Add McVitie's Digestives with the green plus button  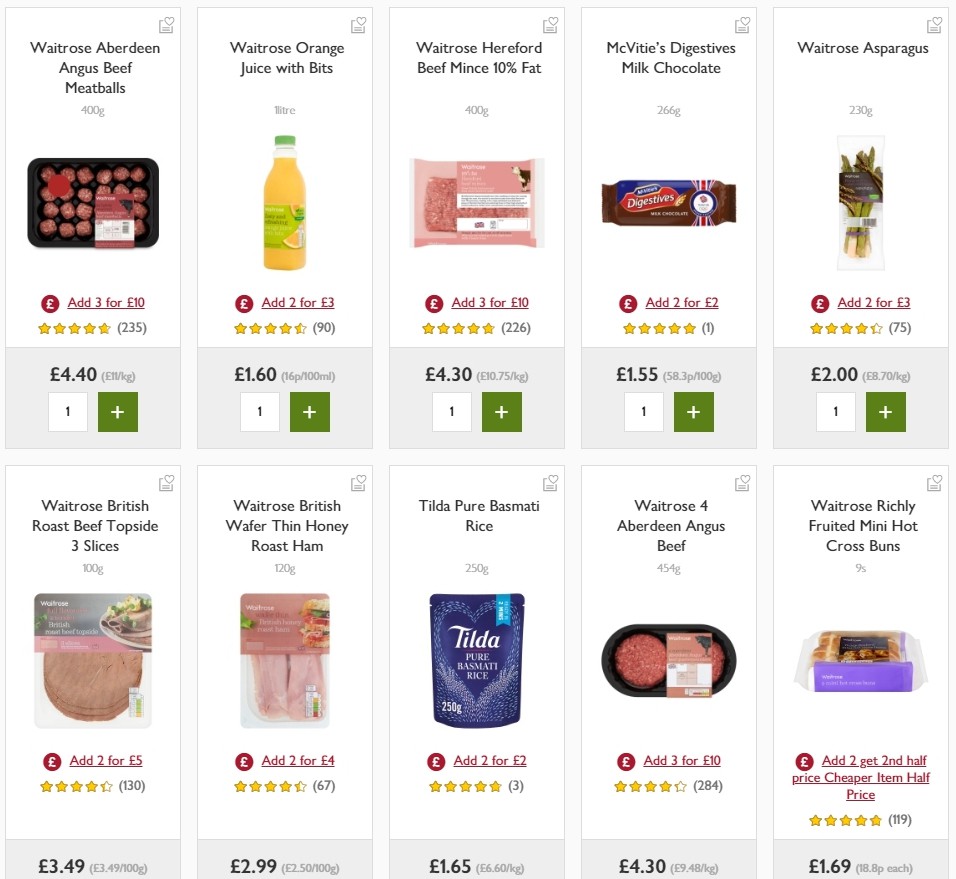(694, 411)
